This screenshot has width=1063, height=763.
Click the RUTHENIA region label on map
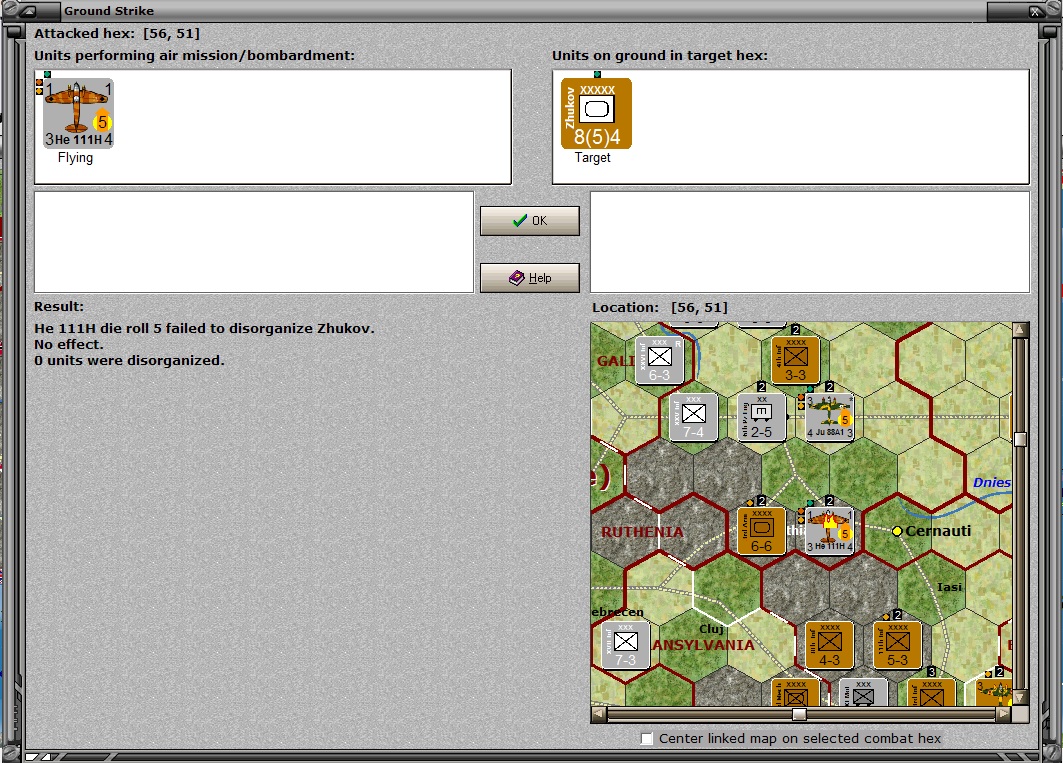point(642,532)
